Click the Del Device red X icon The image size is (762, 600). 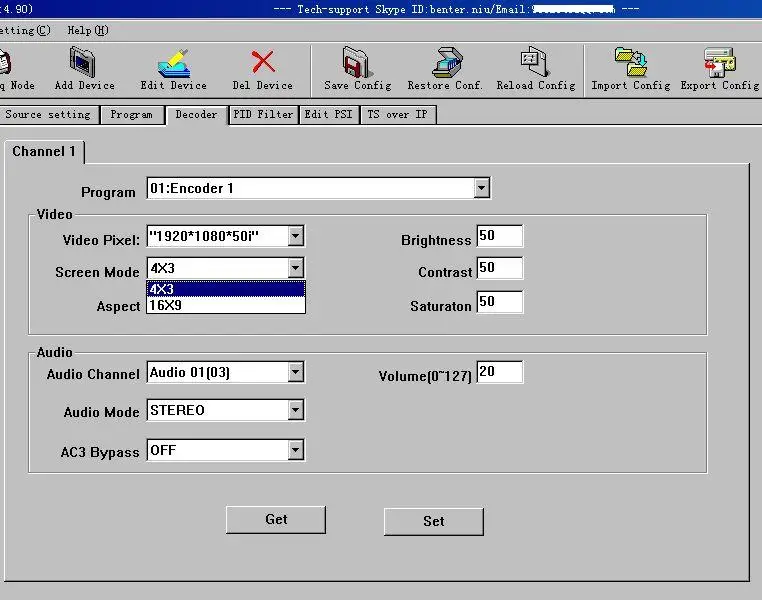tap(263, 63)
